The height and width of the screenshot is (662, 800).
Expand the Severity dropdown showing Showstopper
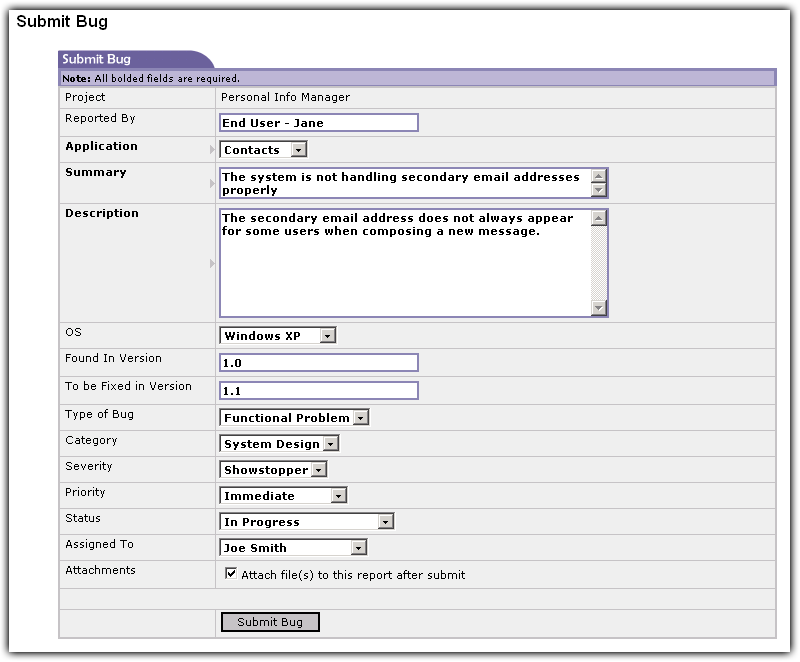click(318, 470)
